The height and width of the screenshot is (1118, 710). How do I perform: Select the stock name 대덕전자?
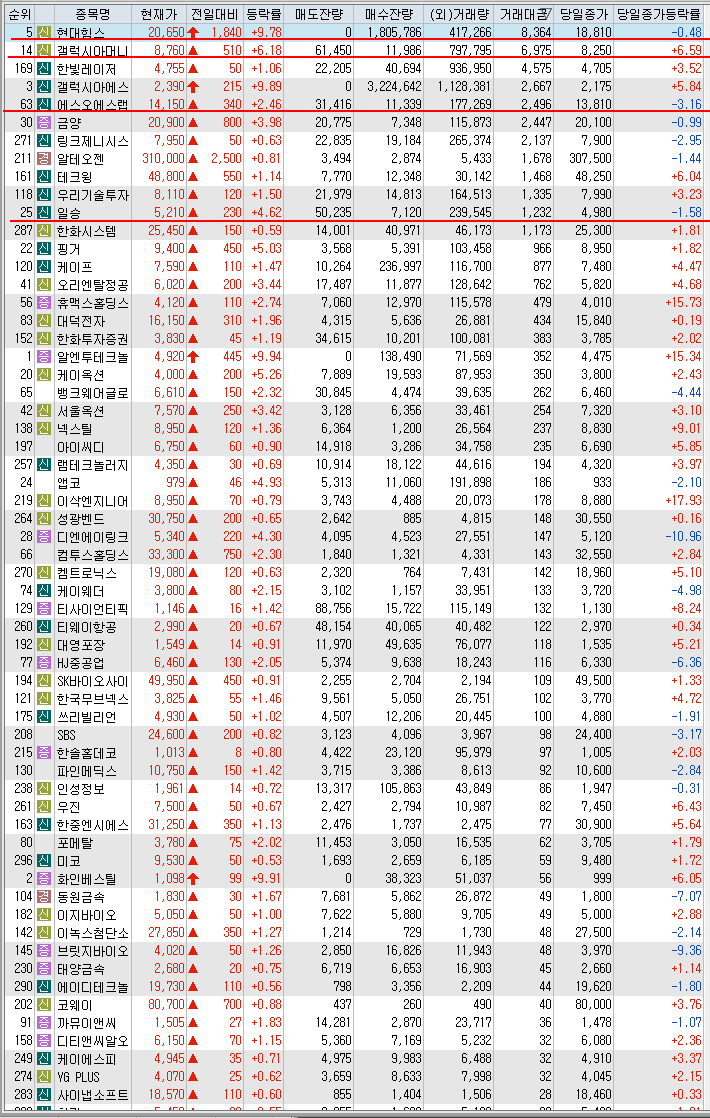81,320
